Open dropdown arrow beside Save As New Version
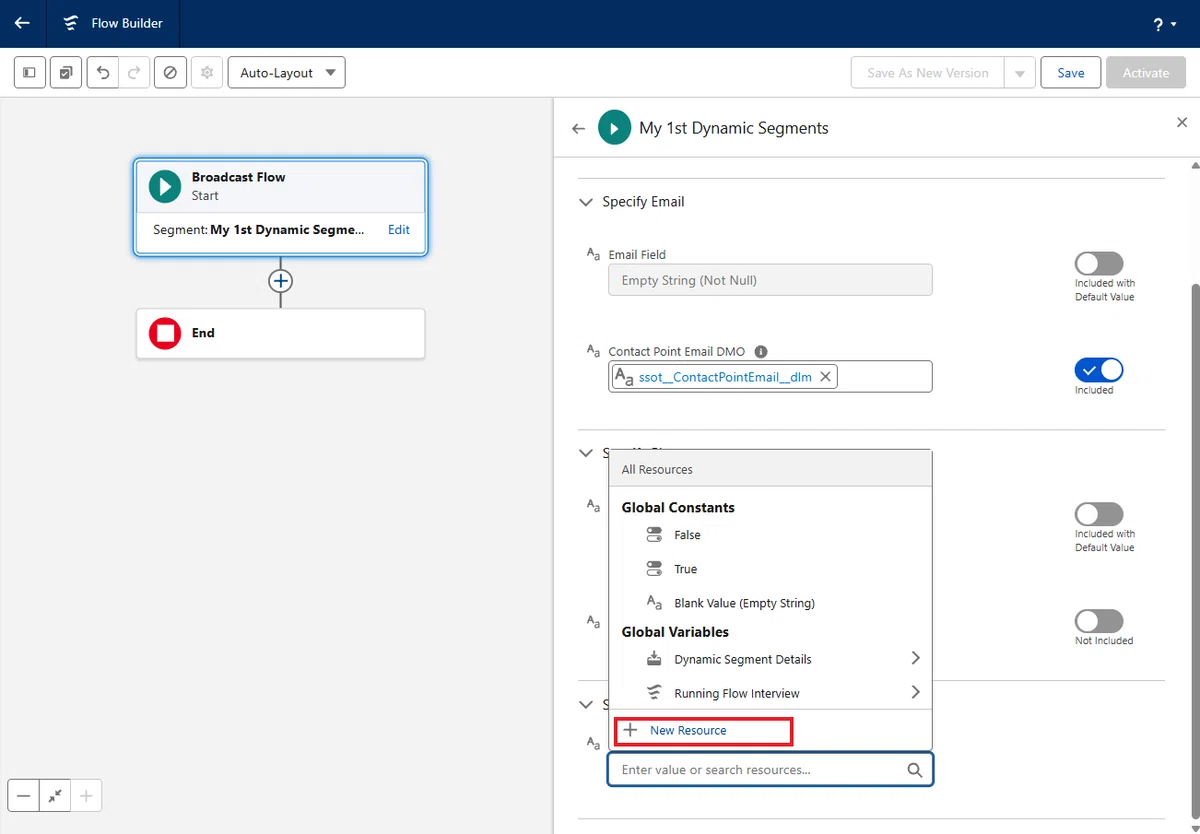Viewport: 1200px width, 834px height. point(1019,73)
